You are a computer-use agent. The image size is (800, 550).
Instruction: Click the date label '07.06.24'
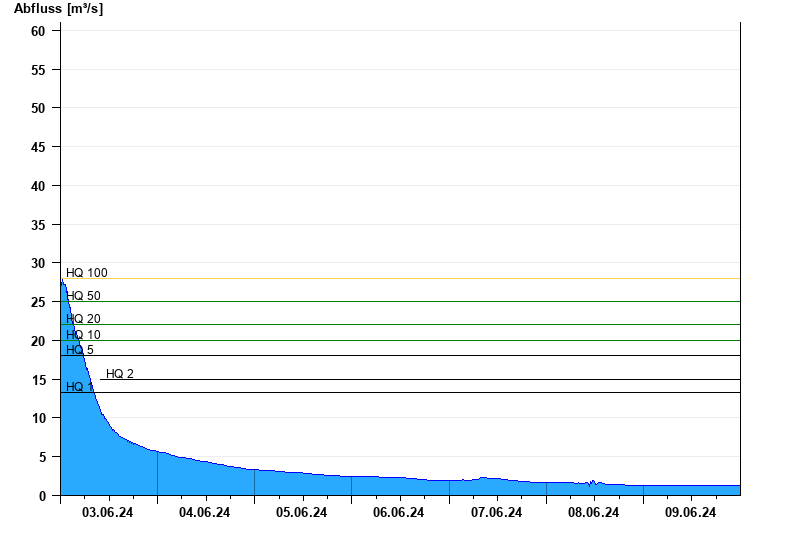point(496,512)
